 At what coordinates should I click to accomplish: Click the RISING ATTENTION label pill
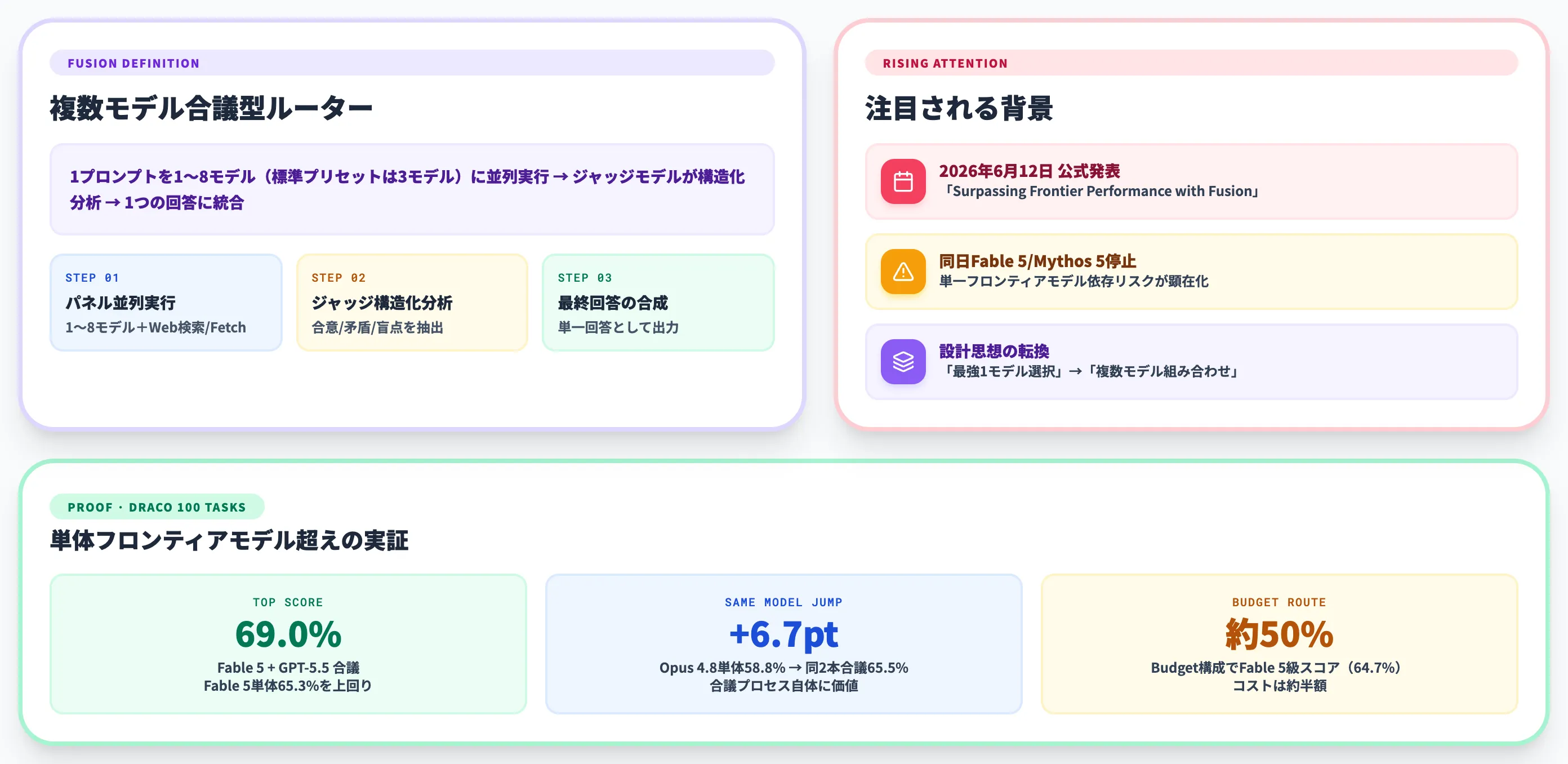coord(1191,63)
